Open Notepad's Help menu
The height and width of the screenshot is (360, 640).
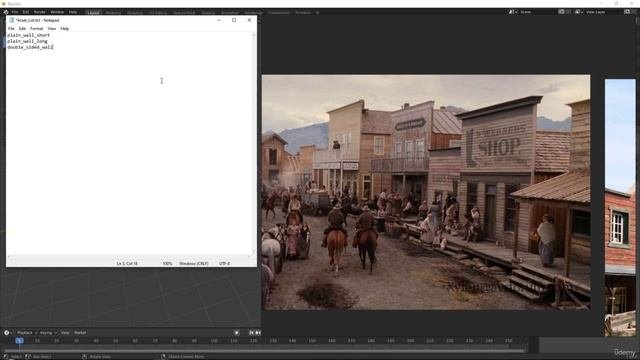tap(64, 29)
